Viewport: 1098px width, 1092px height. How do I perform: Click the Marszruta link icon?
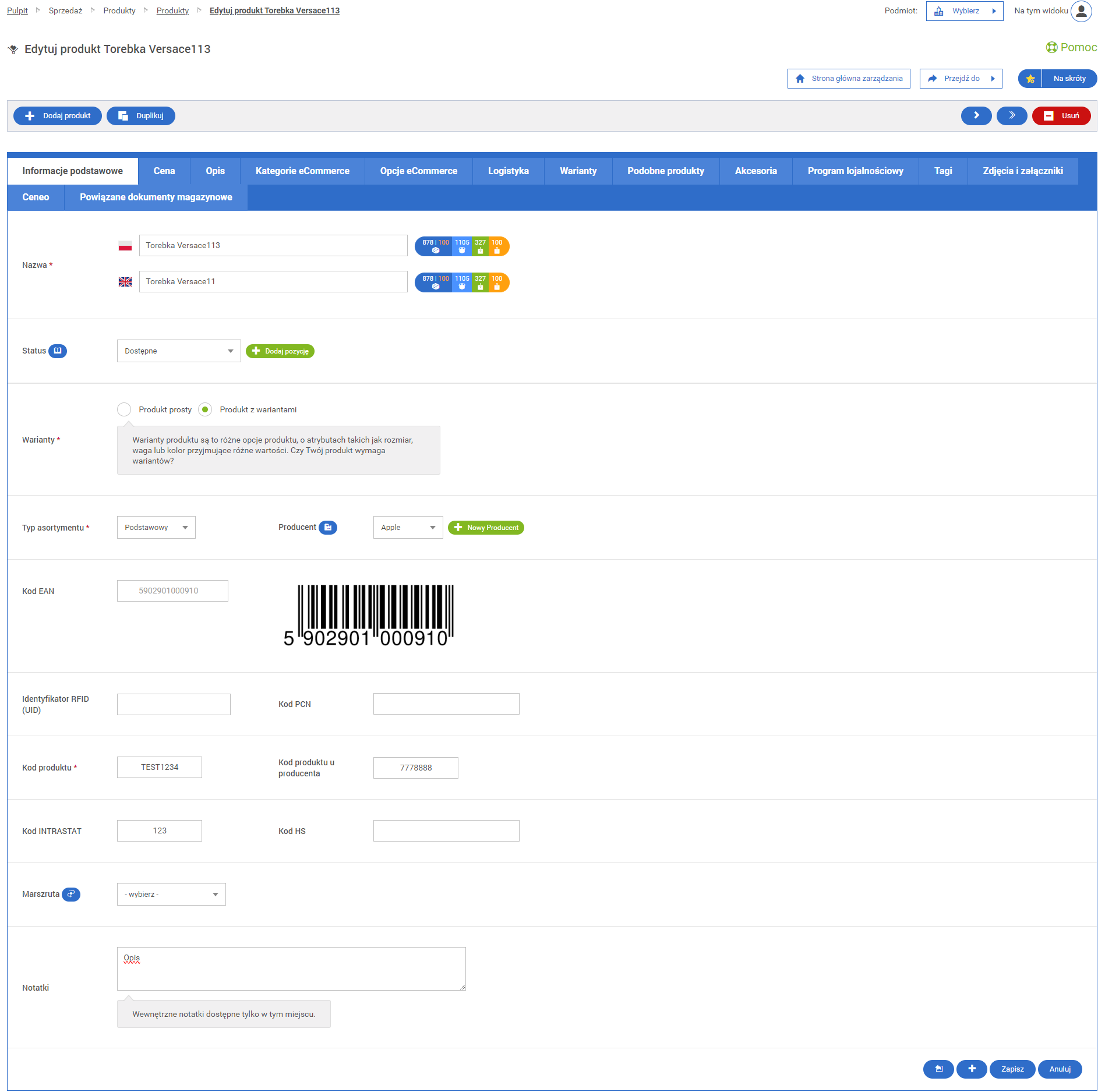coord(71,894)
